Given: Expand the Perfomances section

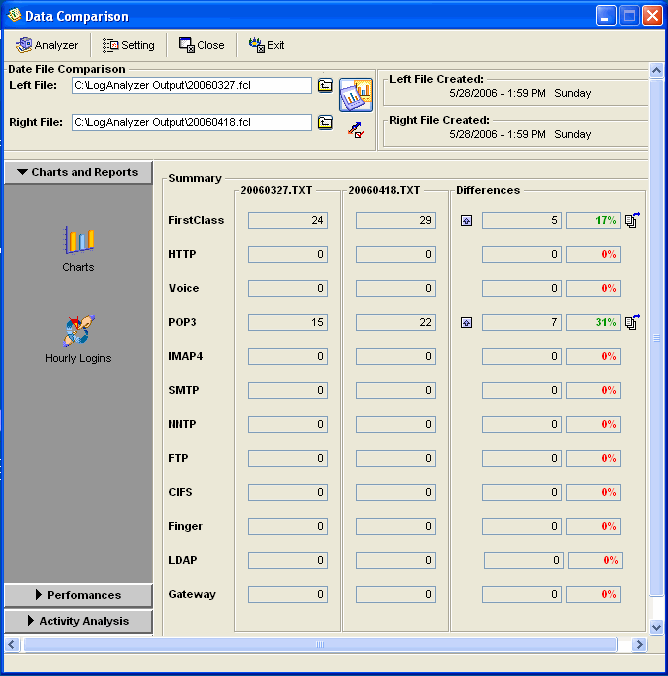Looking at the screenshot, I should pos(78,595).
